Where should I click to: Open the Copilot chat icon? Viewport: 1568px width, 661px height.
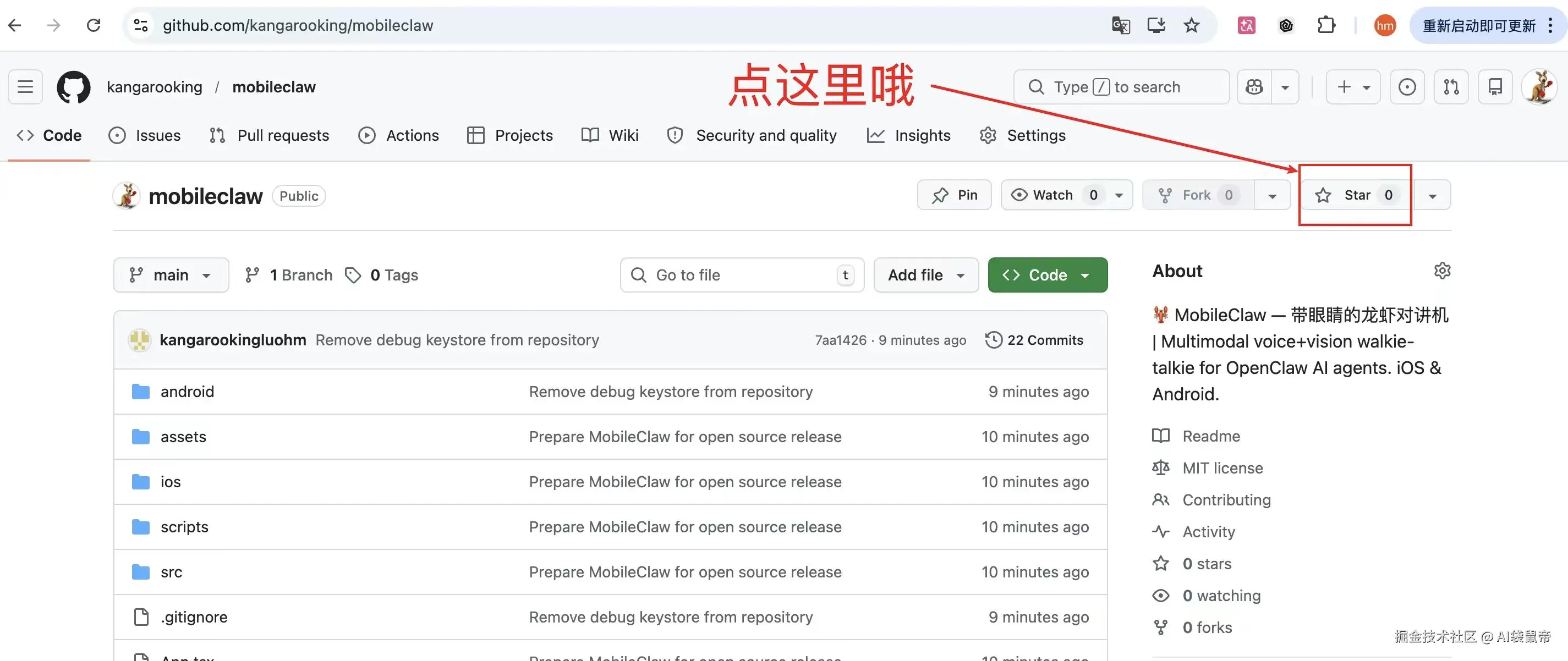pyautogui.click(x=1254, y=87)
